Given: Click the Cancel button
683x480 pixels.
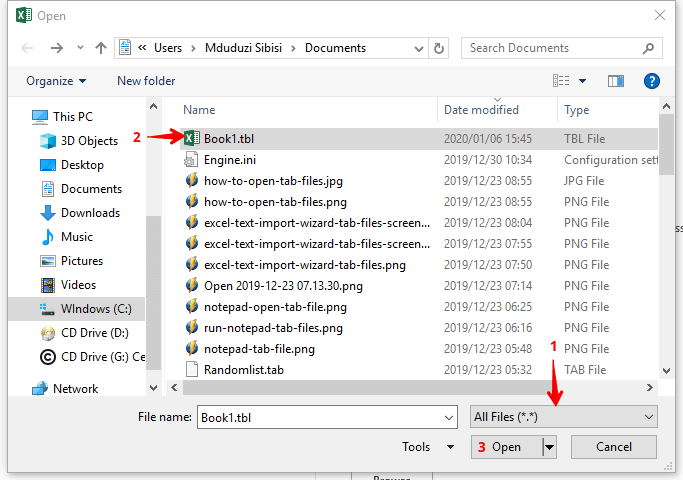Looking at the screenshot, I should click(x=614, y=447).
